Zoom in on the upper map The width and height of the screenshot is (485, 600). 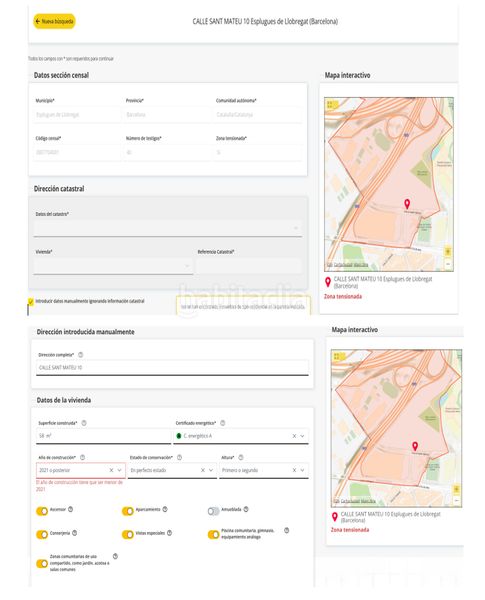pyautogui.click(x=447, y=252)
